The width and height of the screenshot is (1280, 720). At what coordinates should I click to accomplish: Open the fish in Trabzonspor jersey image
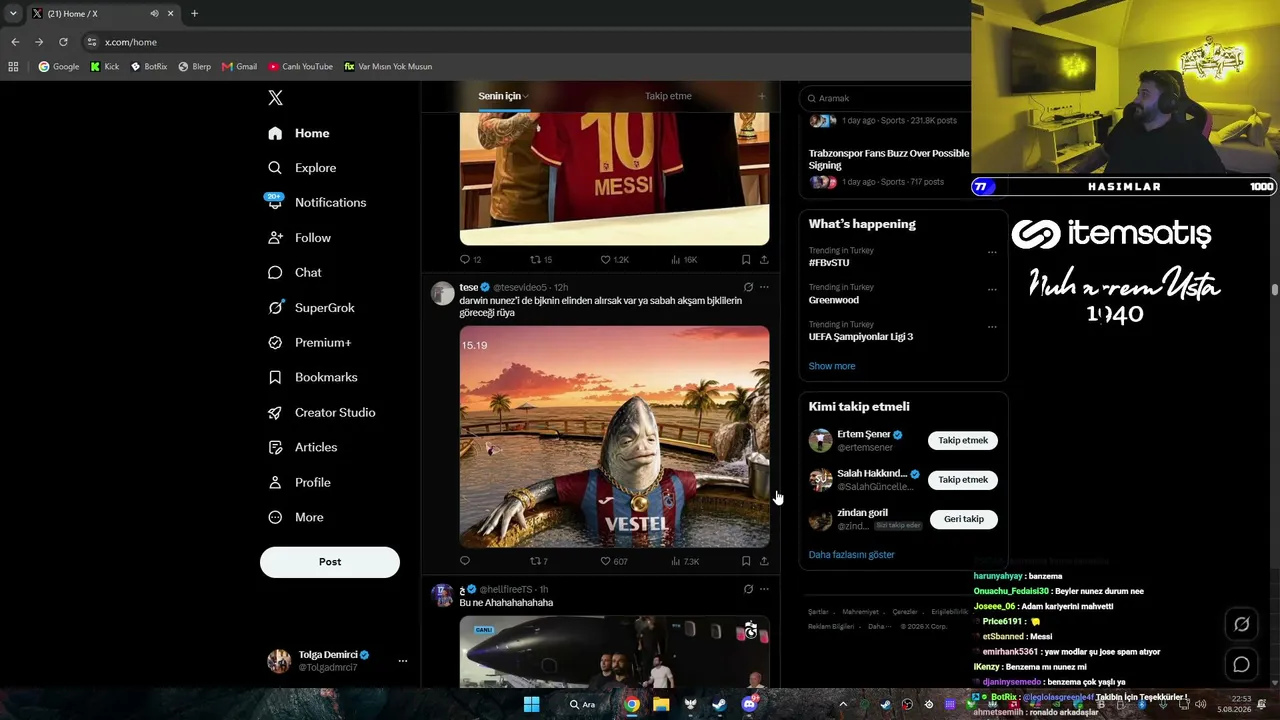pyautogui.click(x=614, y=436)
